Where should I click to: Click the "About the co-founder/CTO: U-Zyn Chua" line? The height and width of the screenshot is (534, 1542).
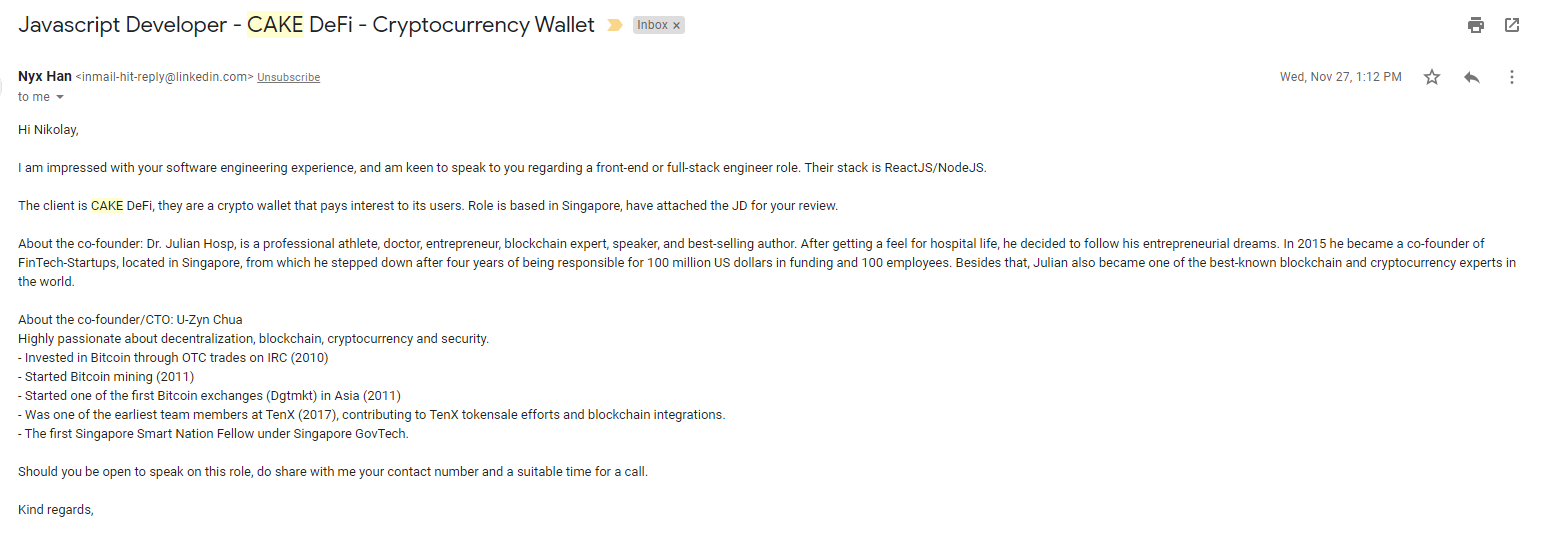coord(130,320)
